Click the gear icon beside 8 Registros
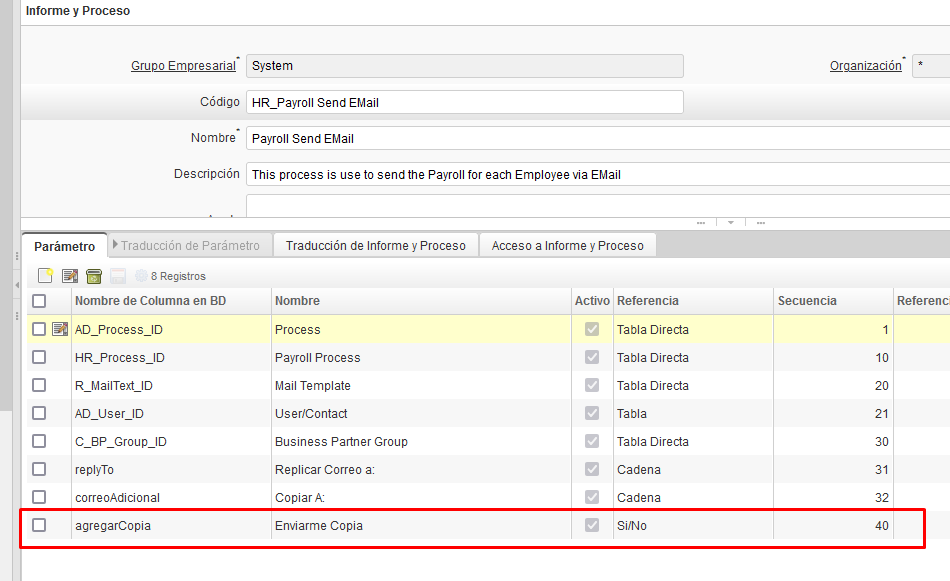Image resolution: width=950 pixels, height=581 pixels. point(141,276)
